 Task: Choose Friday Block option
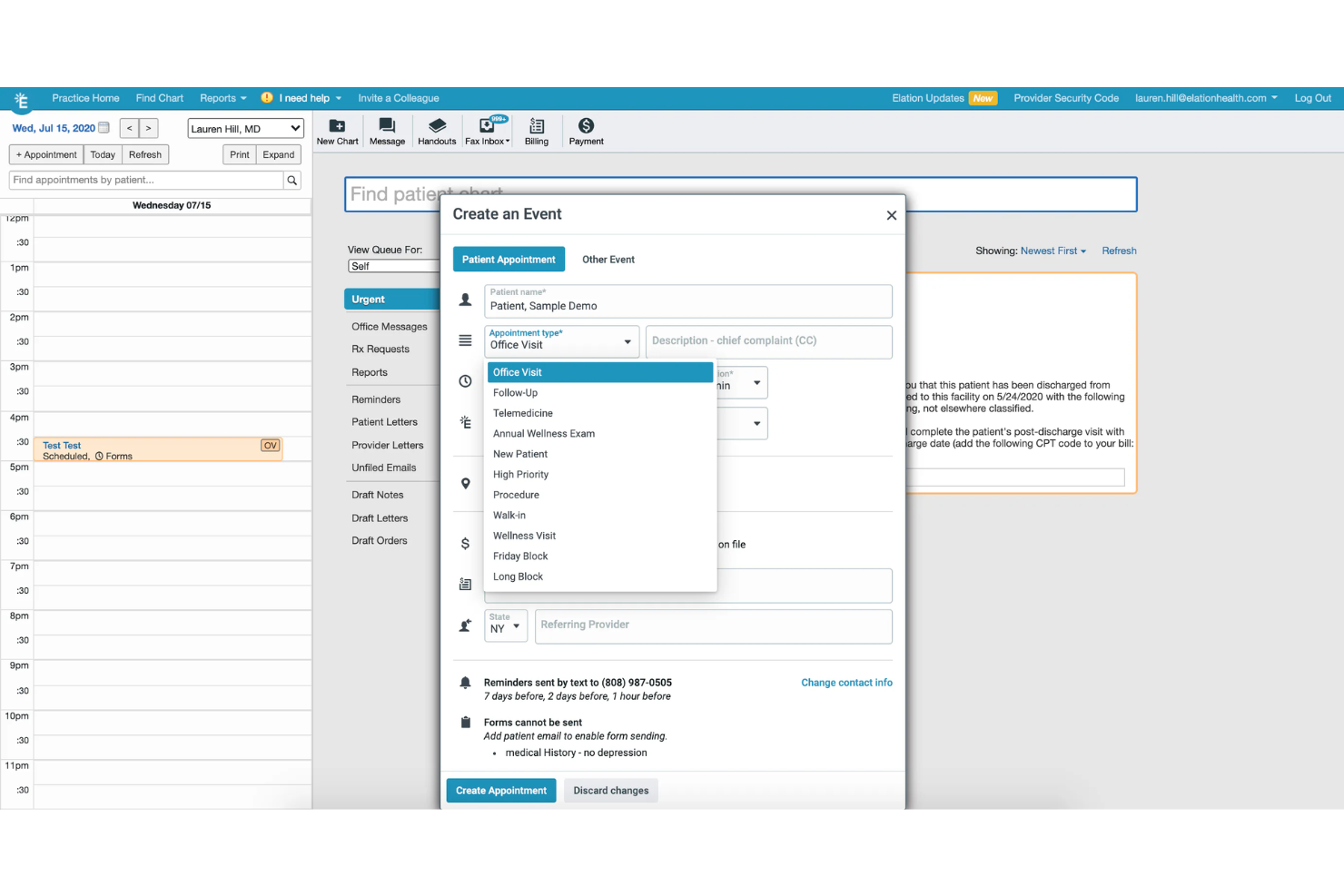pyautogui.click(x=599, y=556)
